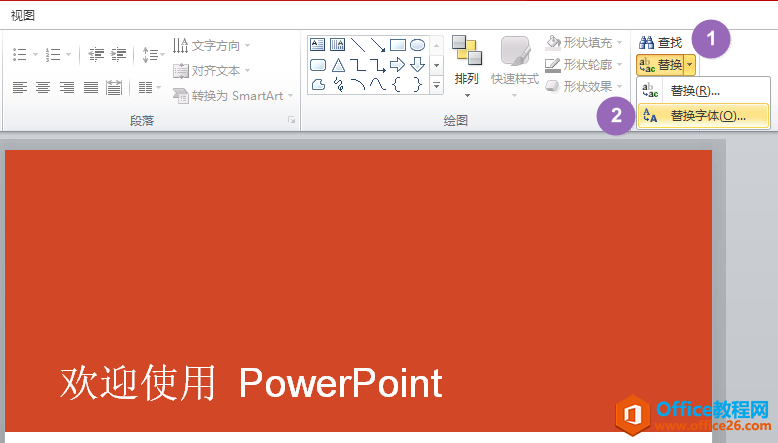Screen dimensions: 778x443
Task: Open the 视图 ribbon tab
Action: click(x=23, y=15)
